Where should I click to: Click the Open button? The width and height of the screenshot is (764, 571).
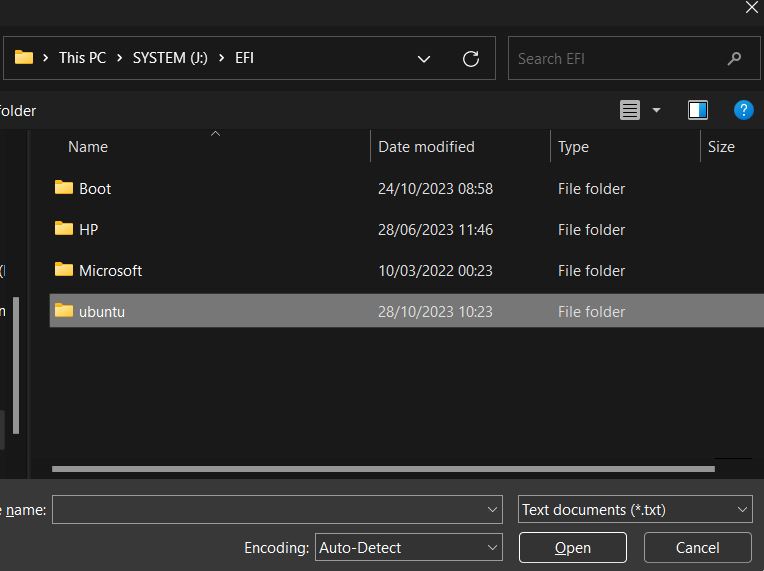573,548
